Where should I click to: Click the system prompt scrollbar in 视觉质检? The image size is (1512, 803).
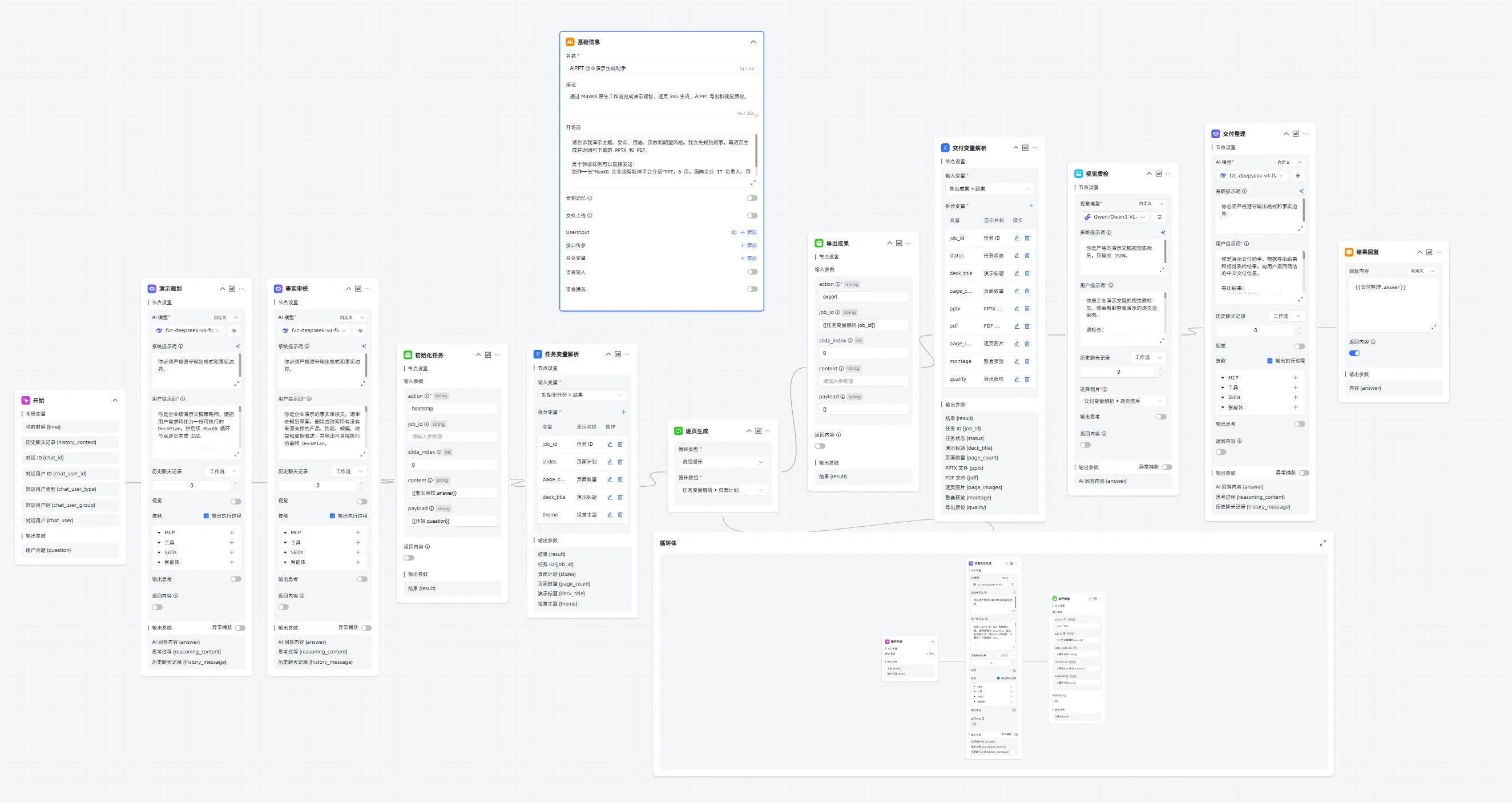pos(1165,252)
